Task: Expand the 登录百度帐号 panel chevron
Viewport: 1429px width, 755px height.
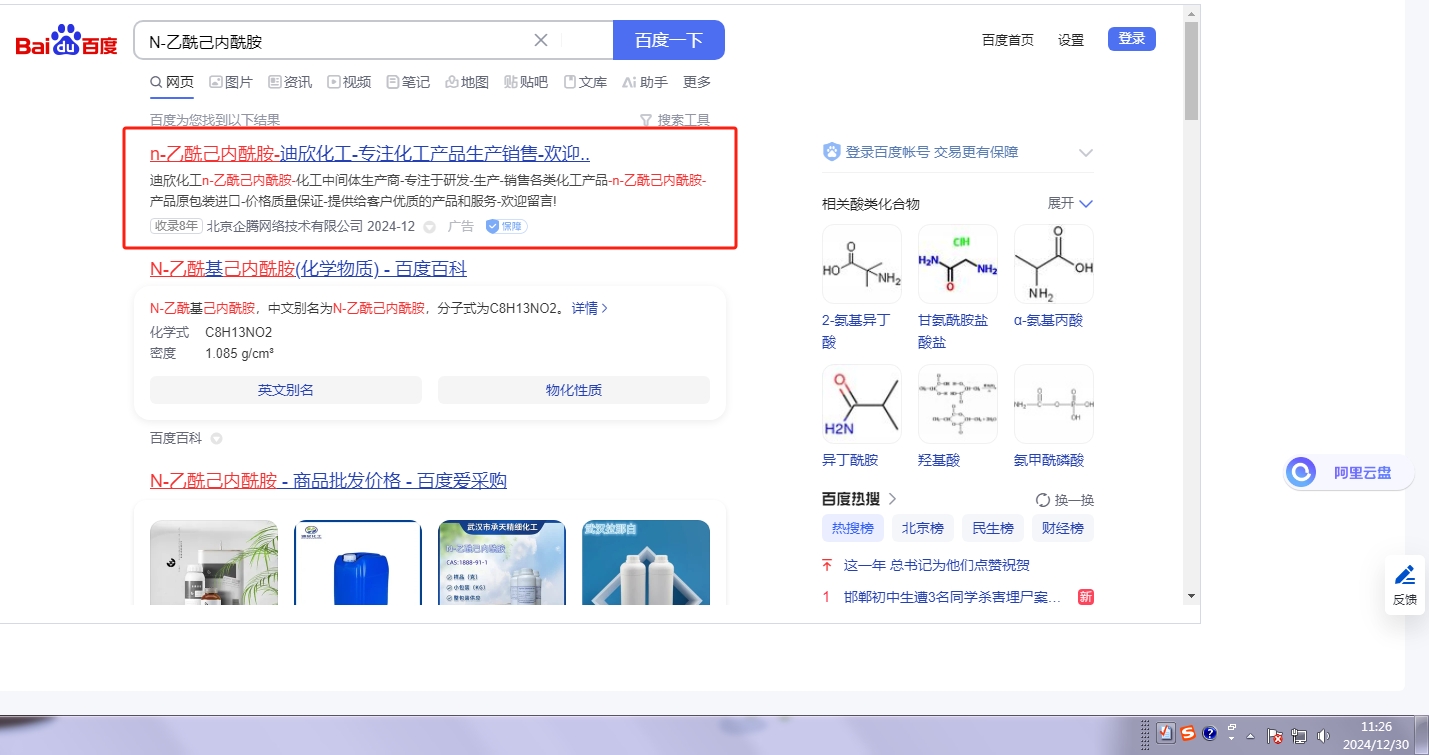Action: coord(1085,153)
